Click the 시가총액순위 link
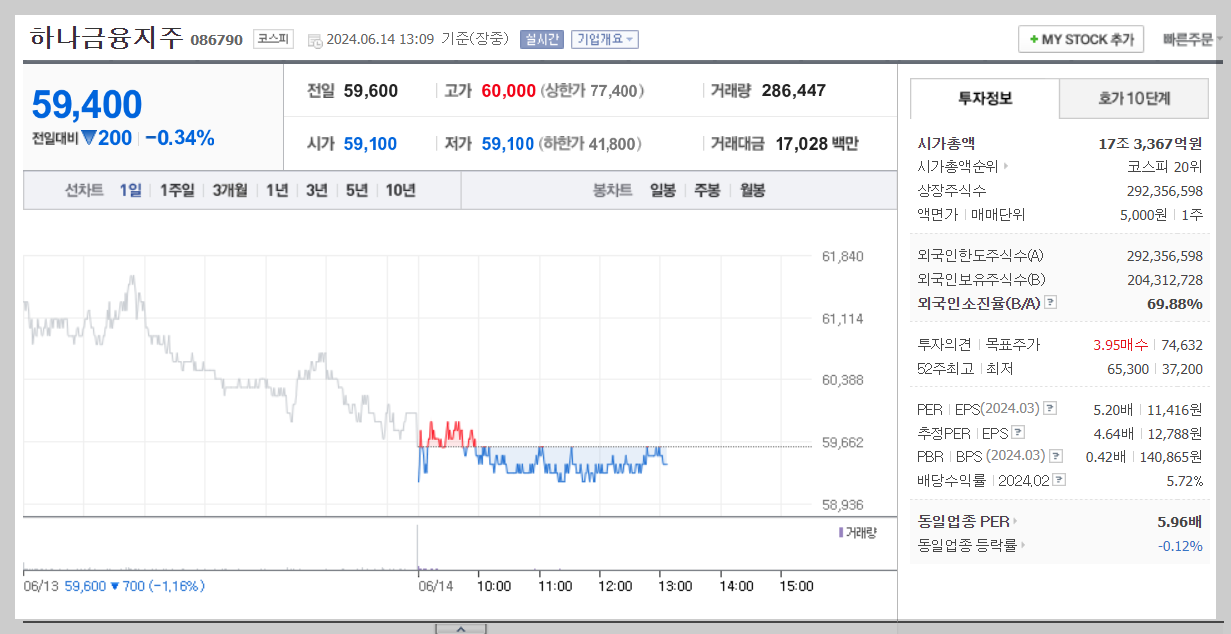The width and height of the screenshot is (1231, 634). click(x=958, y=167)
